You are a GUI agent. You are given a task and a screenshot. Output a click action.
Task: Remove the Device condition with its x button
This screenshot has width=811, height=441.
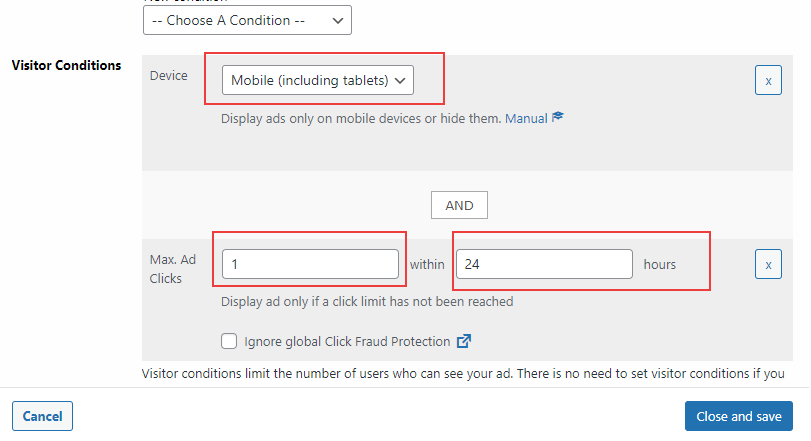pos(768,80)
